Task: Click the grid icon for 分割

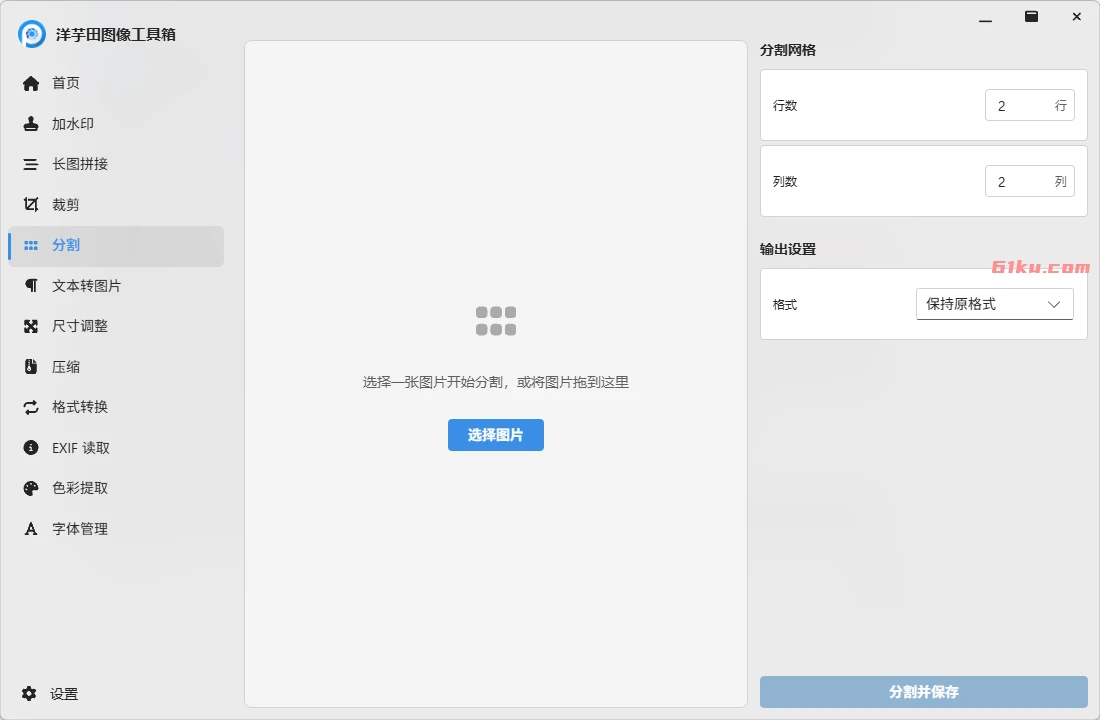Action: (31, 245)
